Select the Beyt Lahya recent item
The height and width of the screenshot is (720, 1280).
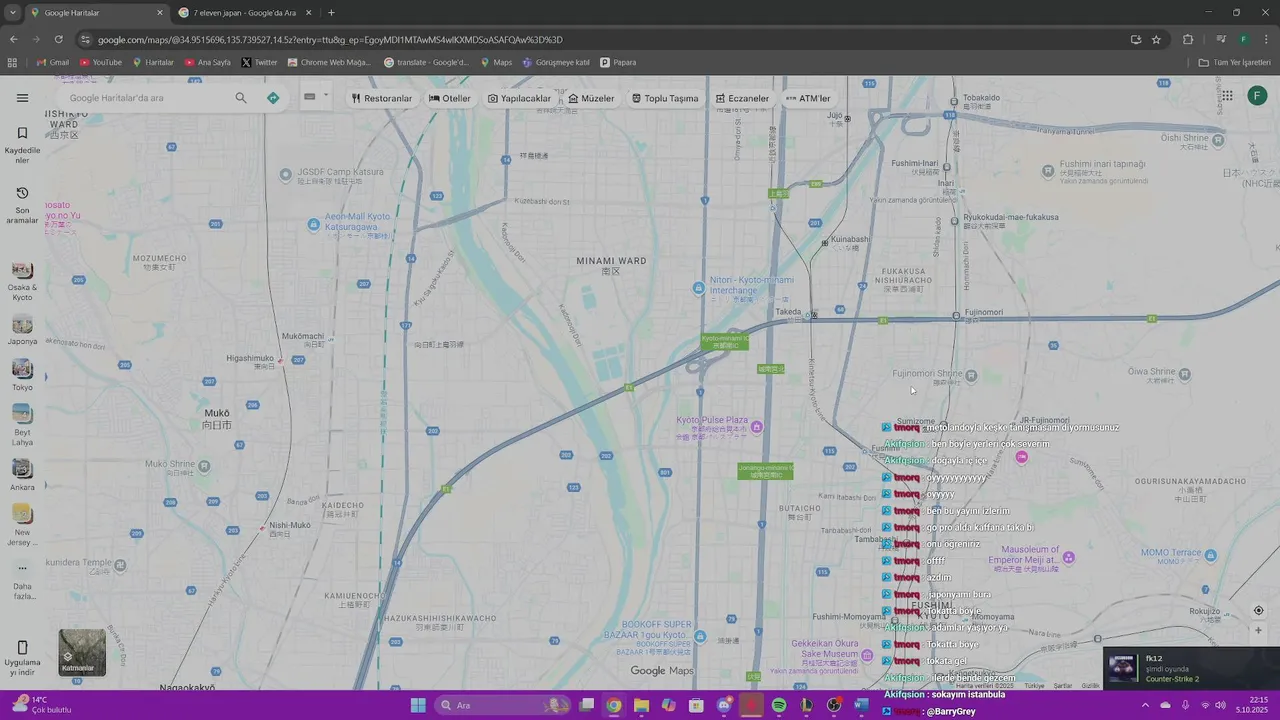[x=22, y=425]
